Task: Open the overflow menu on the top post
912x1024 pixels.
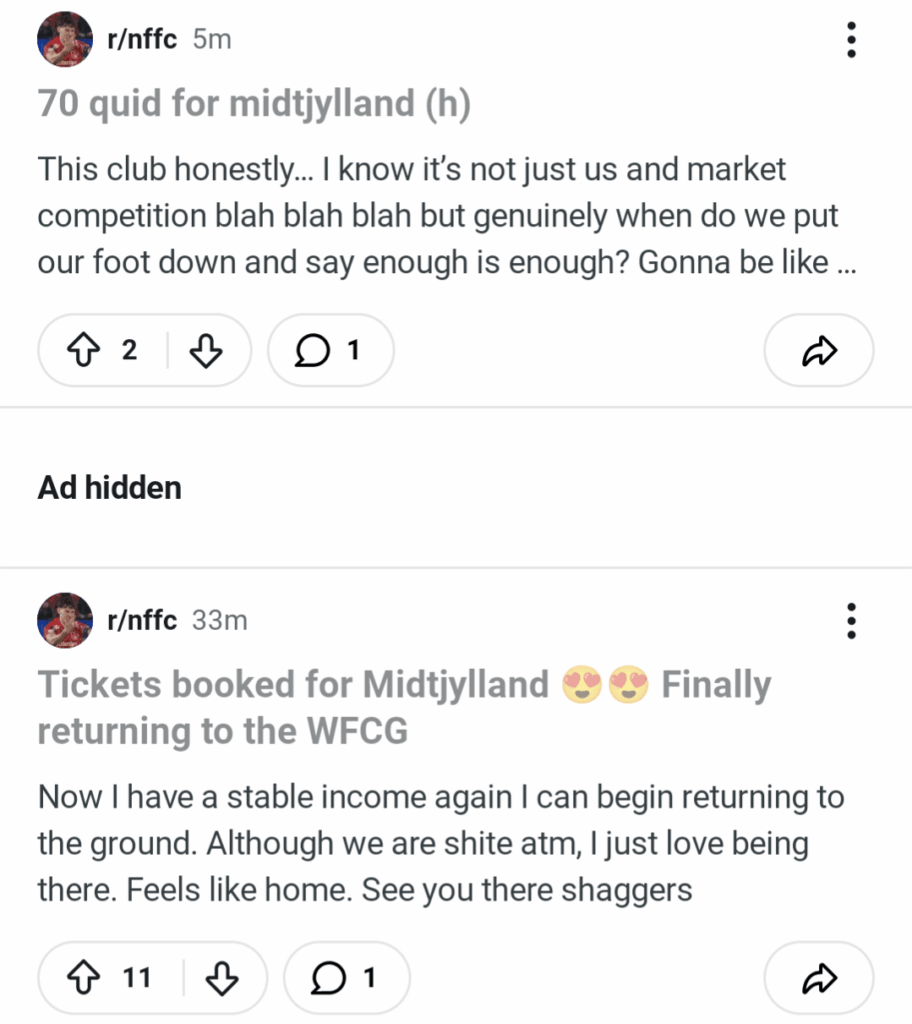Action: (851, 39)
